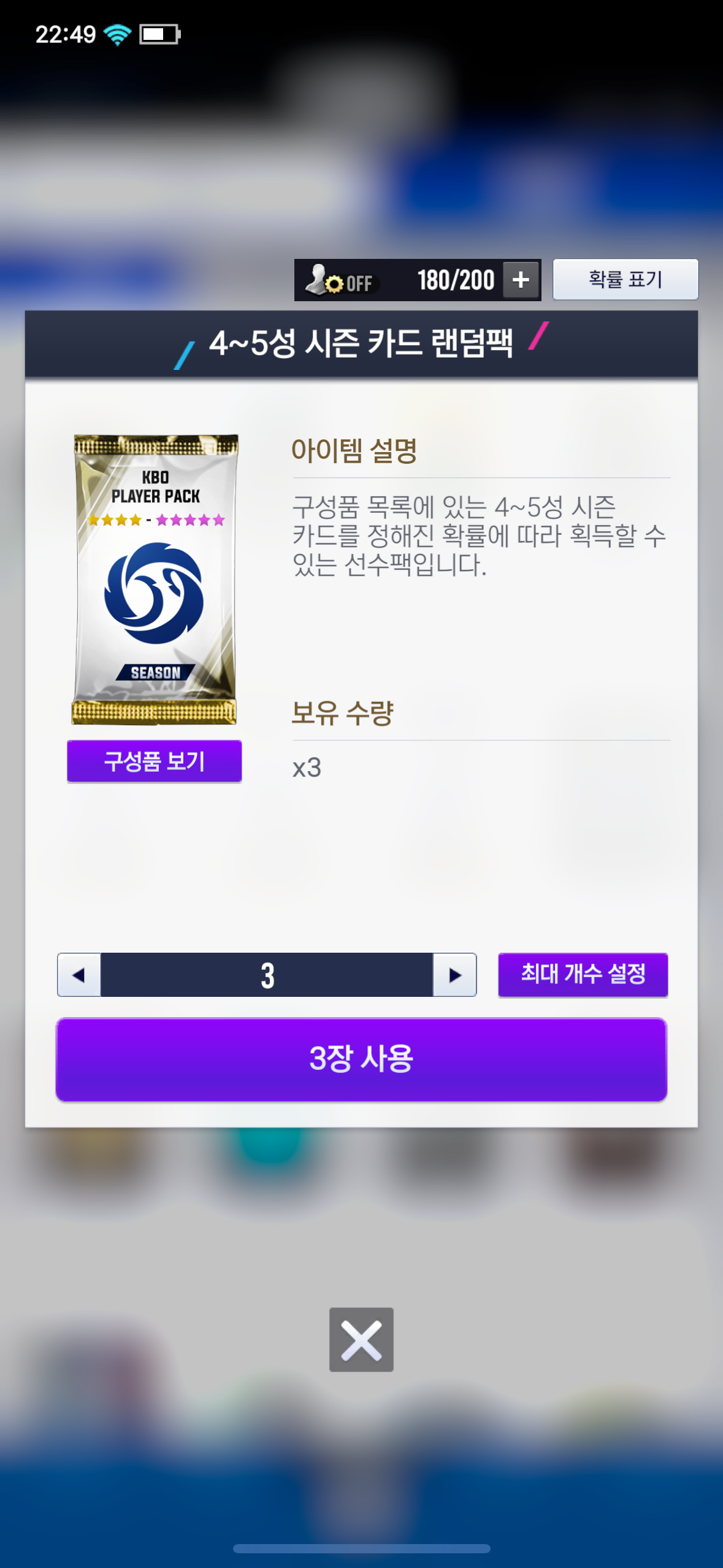Tap the KBO Player Pack card image

pos(155,579)
